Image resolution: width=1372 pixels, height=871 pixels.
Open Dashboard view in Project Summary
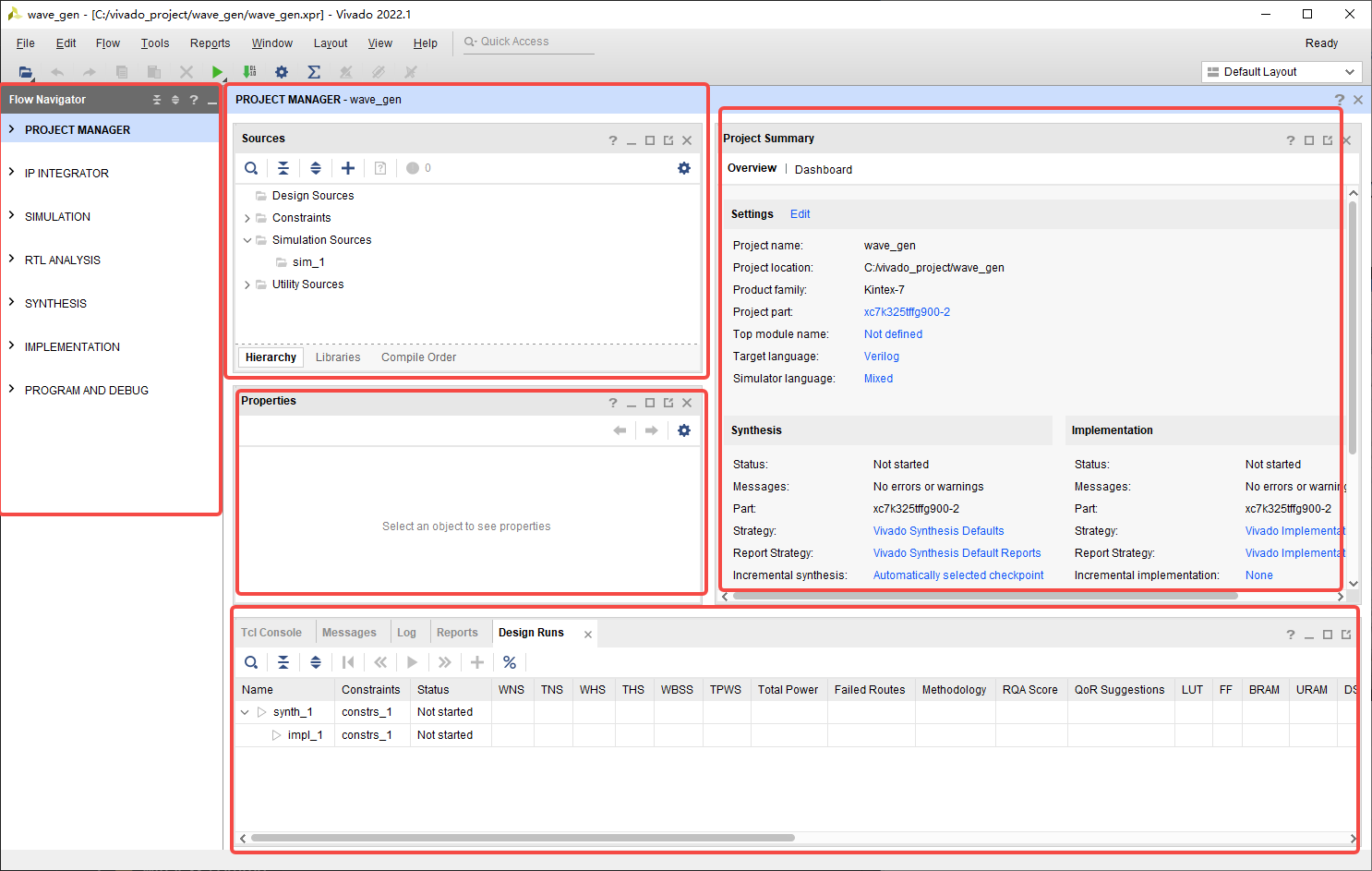[824, 170]
